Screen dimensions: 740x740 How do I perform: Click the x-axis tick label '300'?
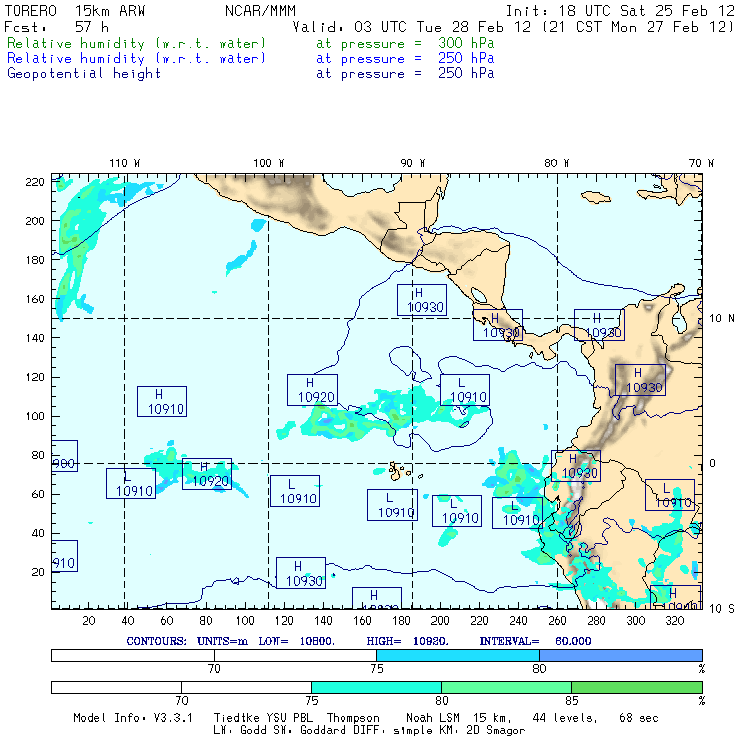coord(635,621)
